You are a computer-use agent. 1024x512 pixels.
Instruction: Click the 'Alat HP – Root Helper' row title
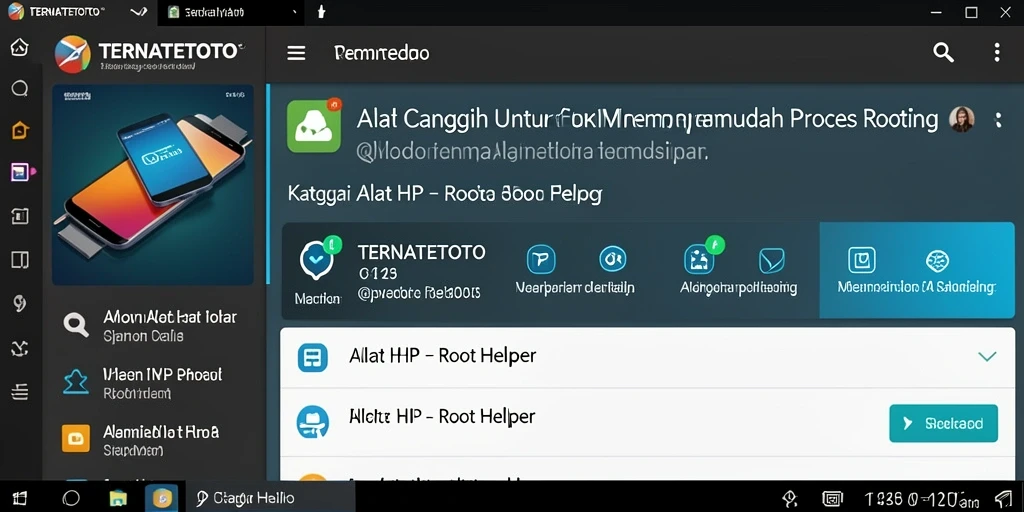442,356
